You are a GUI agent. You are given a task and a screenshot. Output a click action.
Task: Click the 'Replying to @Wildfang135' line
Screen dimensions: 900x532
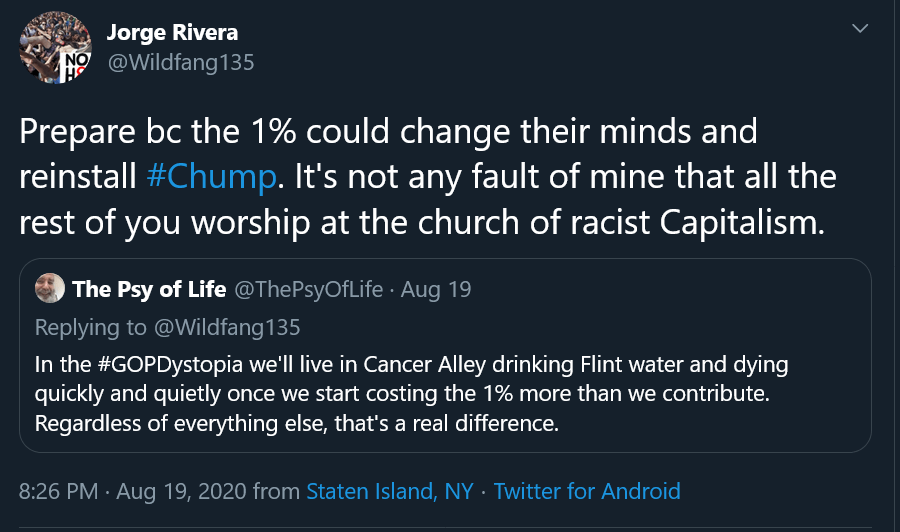click(x=167, y=327)
